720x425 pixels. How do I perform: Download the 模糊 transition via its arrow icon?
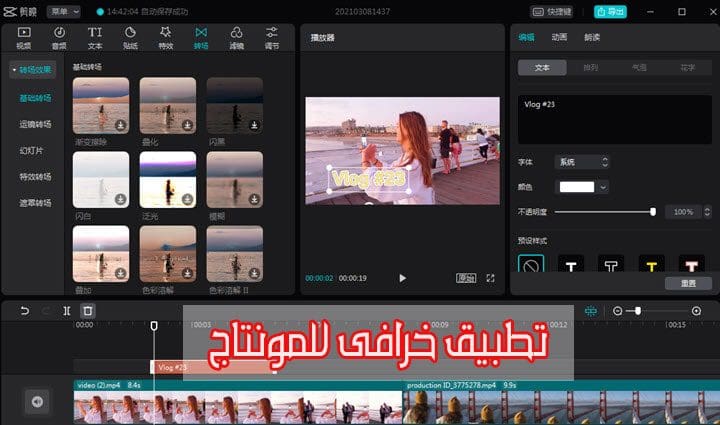pyautogui.click(x=254, y=199)
